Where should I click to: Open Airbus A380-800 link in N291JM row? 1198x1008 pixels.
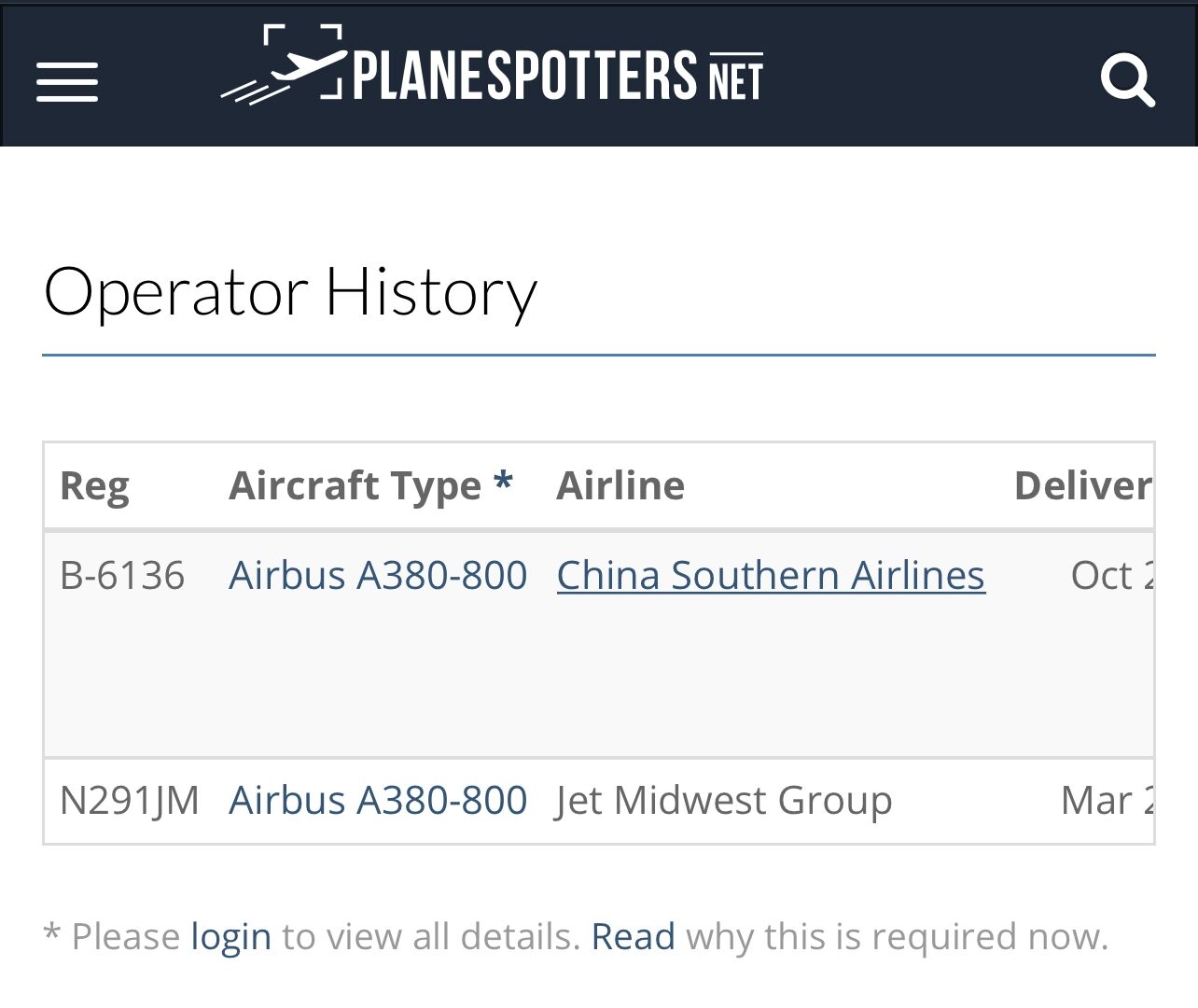(x=378, y=801)
